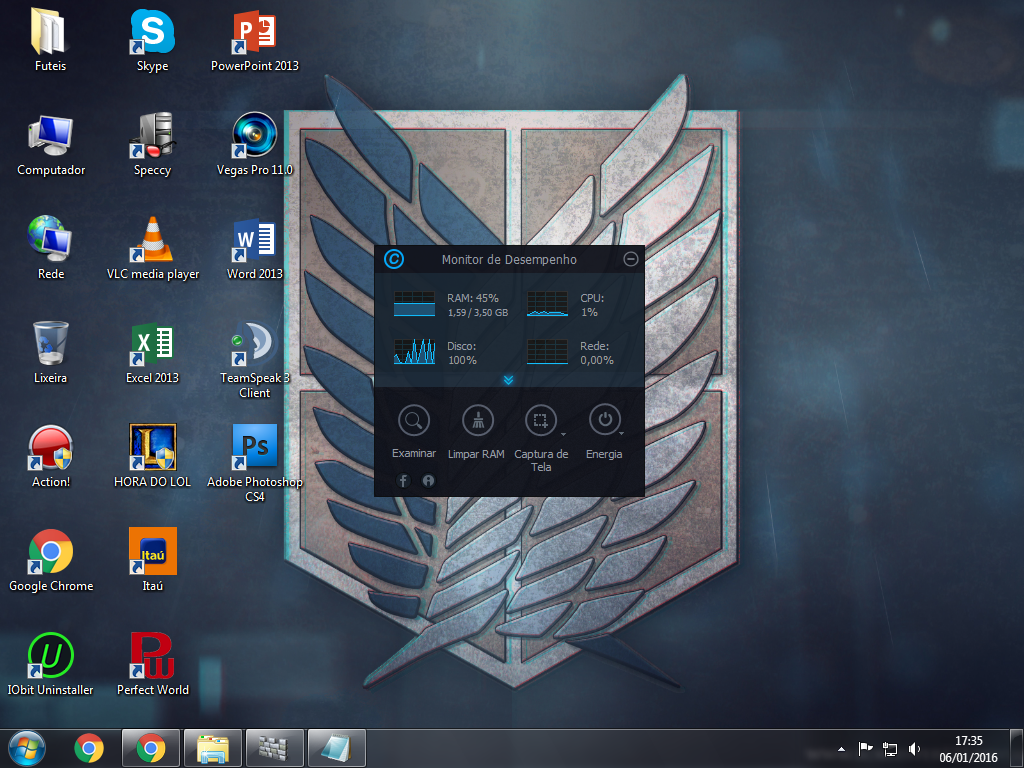Click the Disco: 100% reading
This screenshot has height=768, width=1024.
click(462, 353)
